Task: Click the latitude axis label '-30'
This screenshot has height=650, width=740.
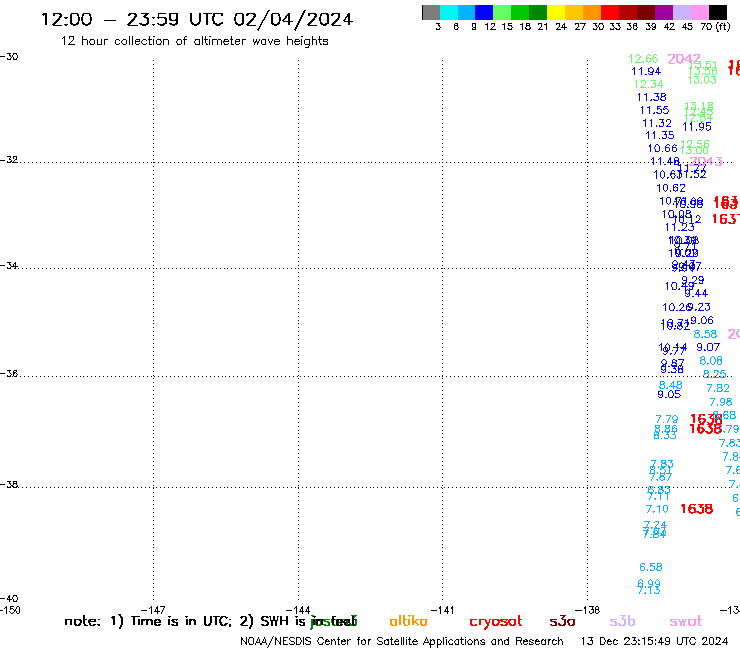Action: (9, 57)
